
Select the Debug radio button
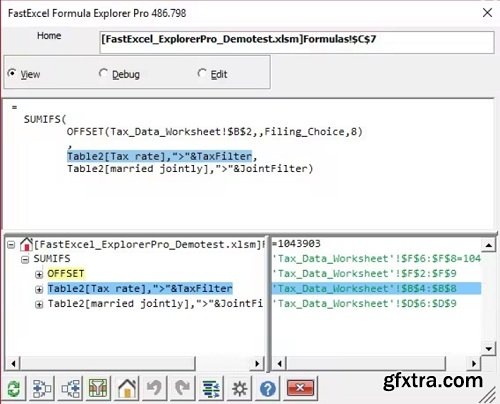pos(103,73)
